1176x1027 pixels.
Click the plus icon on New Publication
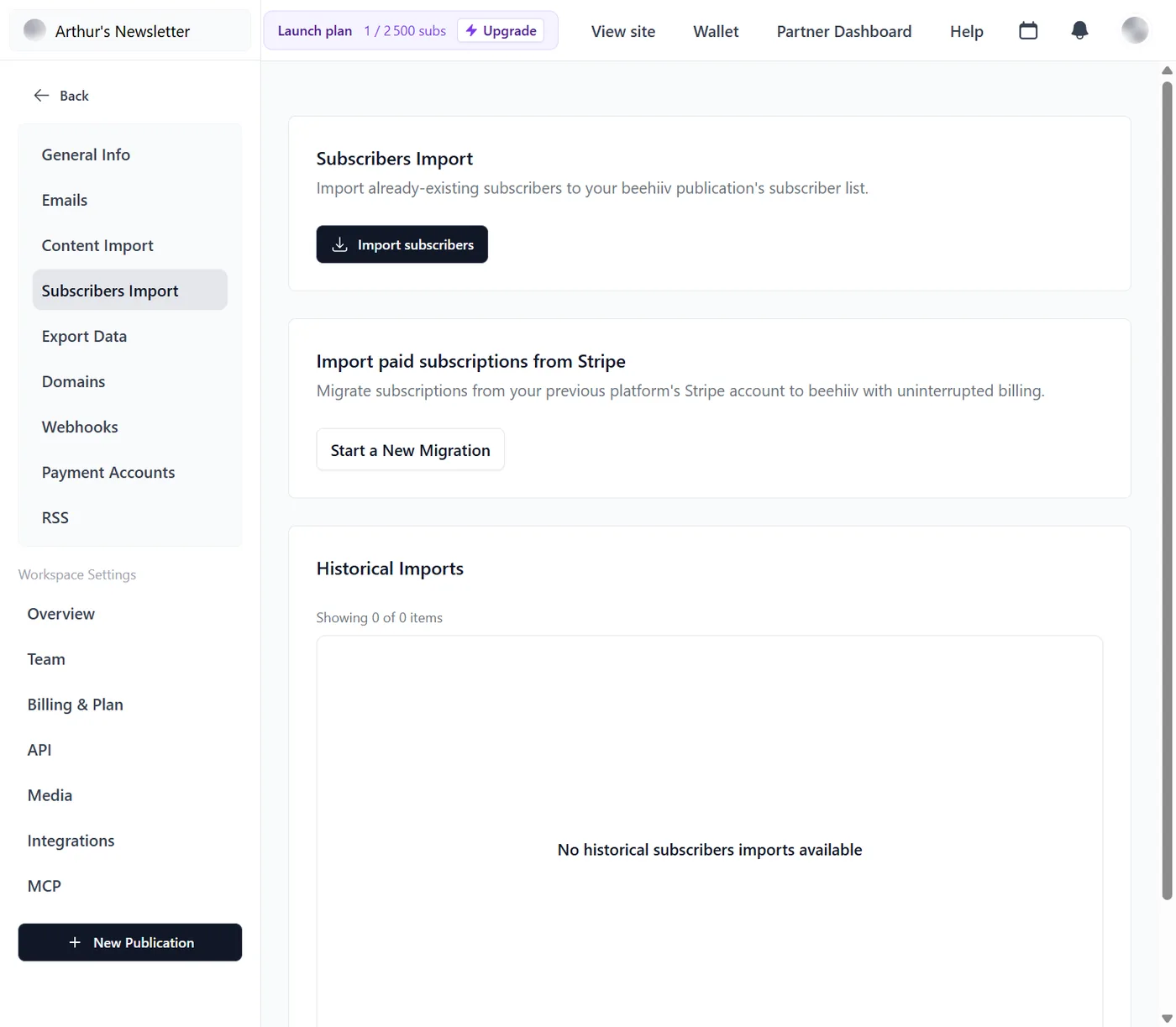pyautogui.click(x=75, y=942)
